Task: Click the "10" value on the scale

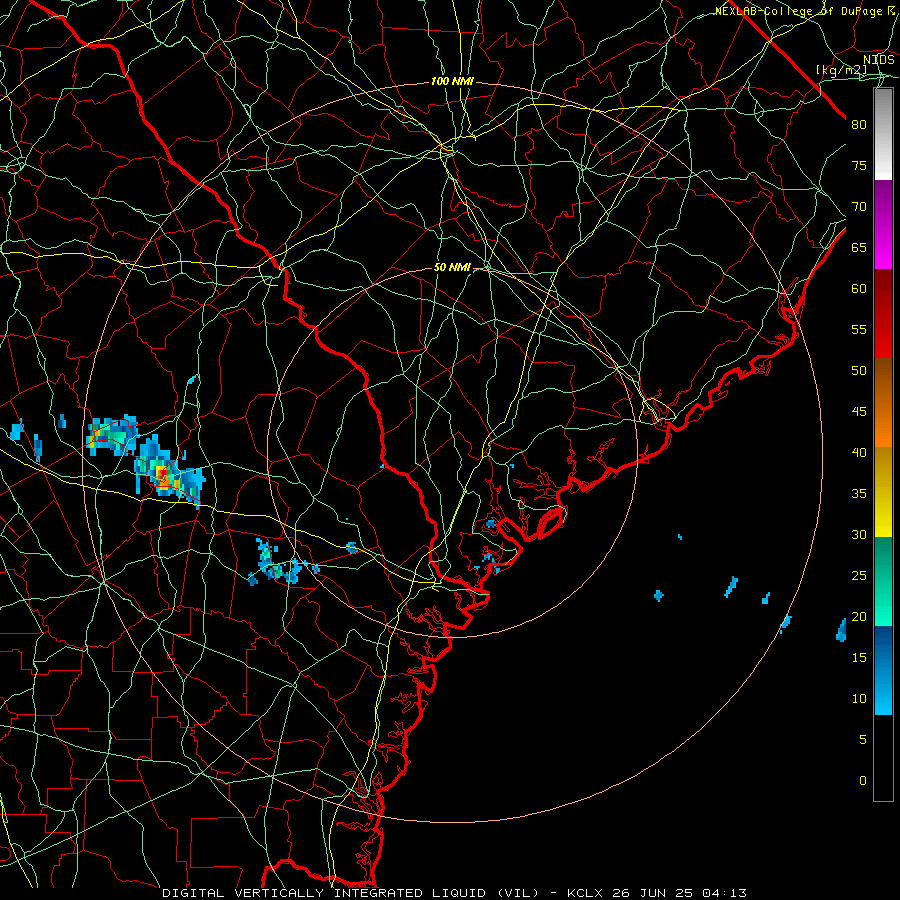Action: (x=859, y=699)
